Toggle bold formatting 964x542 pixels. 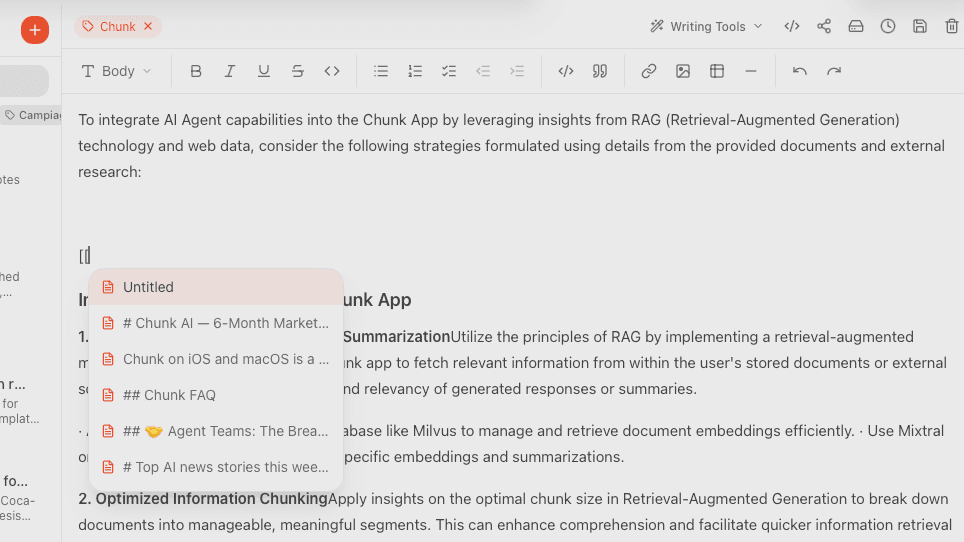tap(196, 71)
